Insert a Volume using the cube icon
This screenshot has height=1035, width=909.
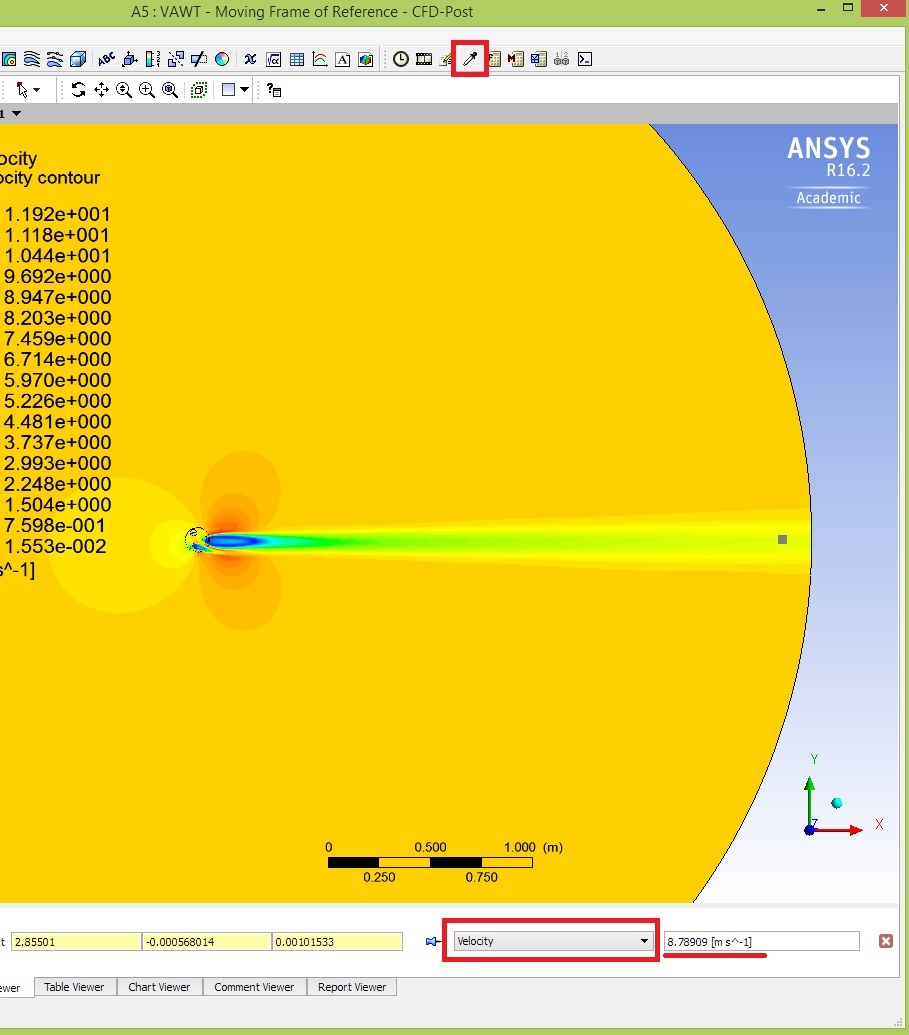click(x=78, y=59)
